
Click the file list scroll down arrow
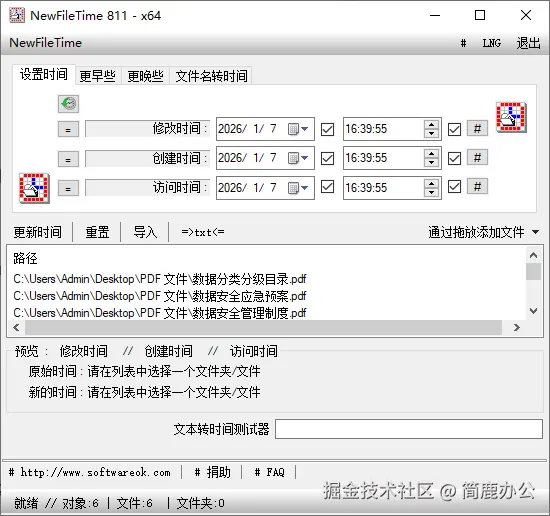[534, 311]
